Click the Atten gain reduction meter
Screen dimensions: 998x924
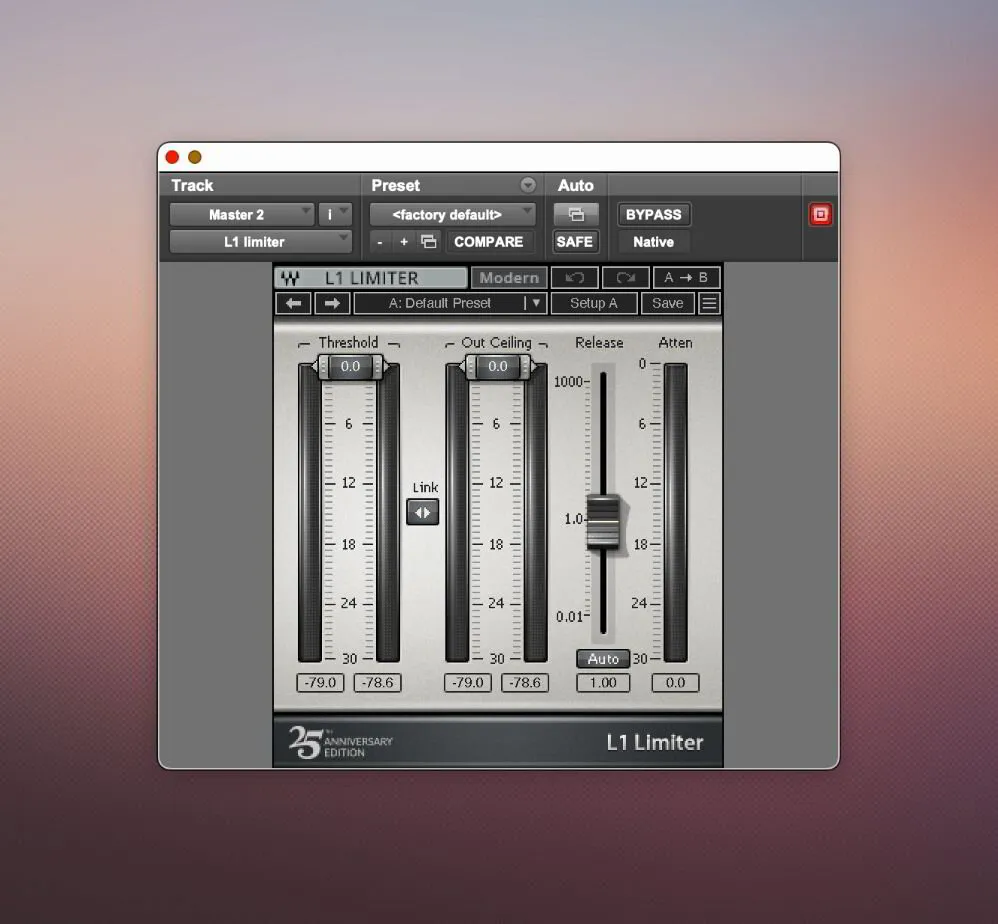(675, 512)
